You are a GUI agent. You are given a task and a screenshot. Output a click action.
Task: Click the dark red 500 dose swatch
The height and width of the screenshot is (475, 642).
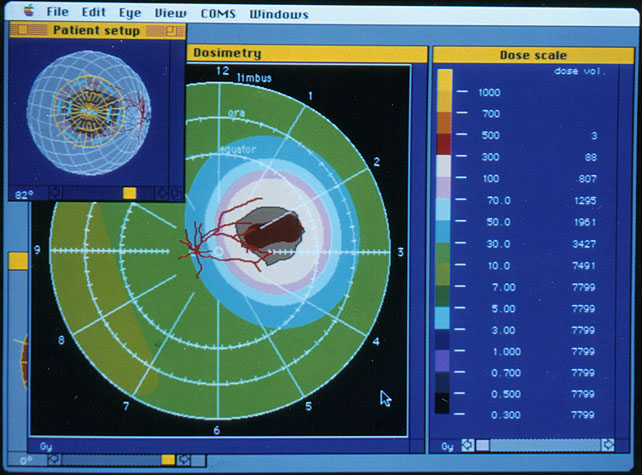tap(445, 135)
